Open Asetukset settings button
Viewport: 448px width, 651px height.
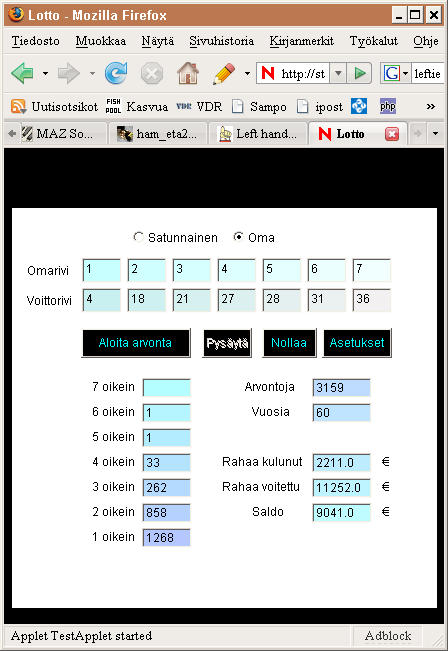click(x=357, y=343)
